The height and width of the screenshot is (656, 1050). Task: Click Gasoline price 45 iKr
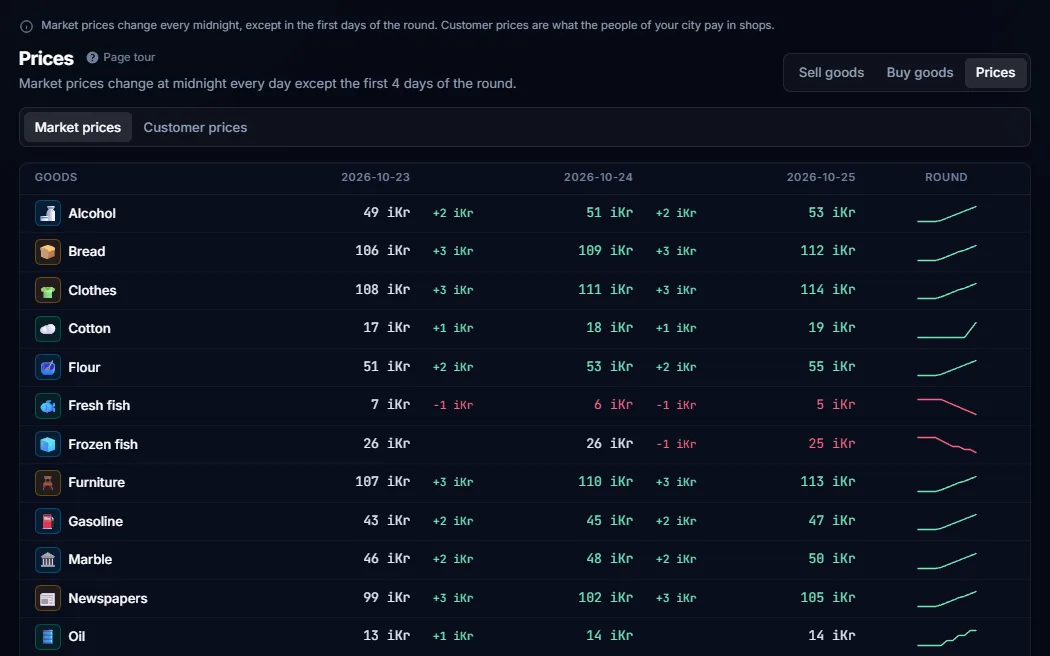pyautogui.click(x=609, y=520)
